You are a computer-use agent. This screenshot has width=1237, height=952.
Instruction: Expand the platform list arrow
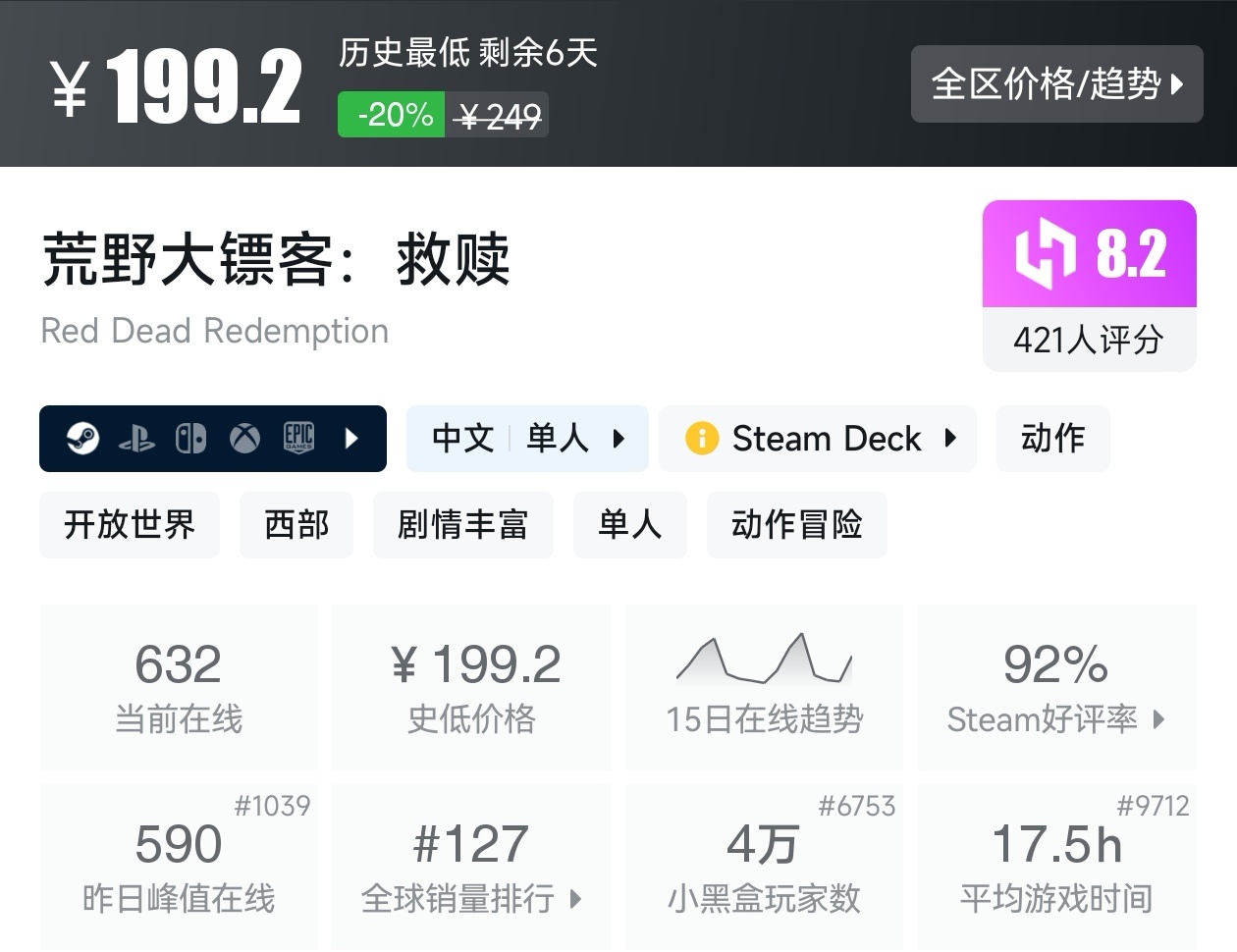(353, 439)
